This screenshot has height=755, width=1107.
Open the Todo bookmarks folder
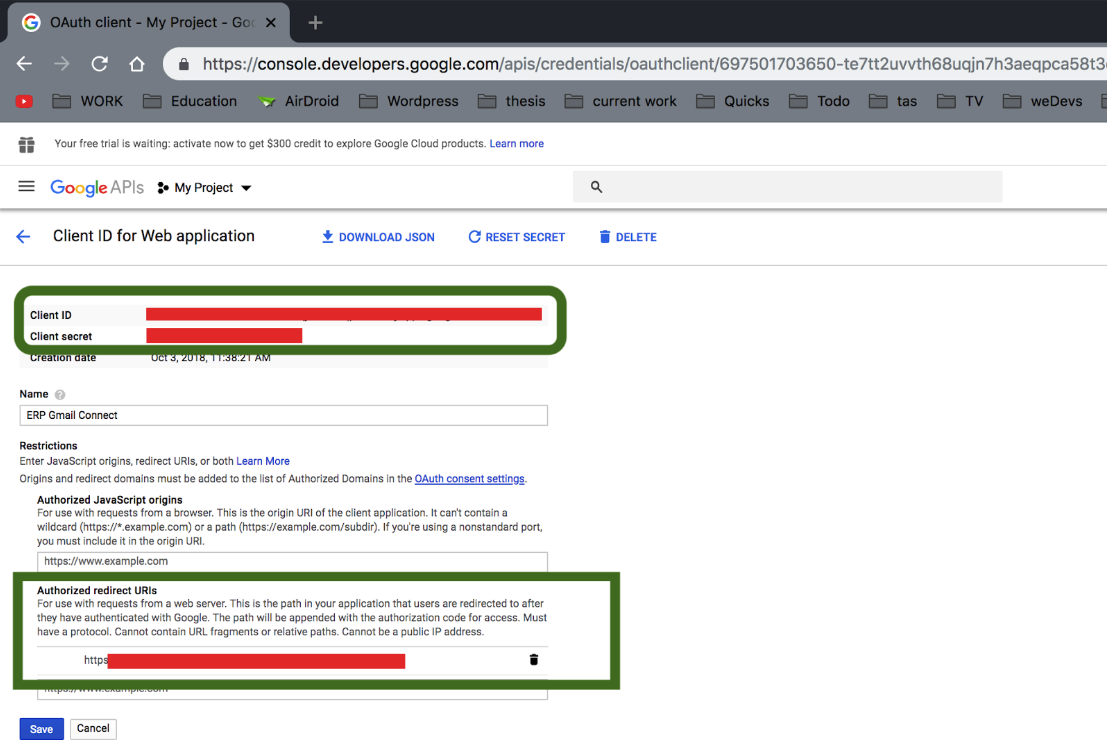coord(819,102)
